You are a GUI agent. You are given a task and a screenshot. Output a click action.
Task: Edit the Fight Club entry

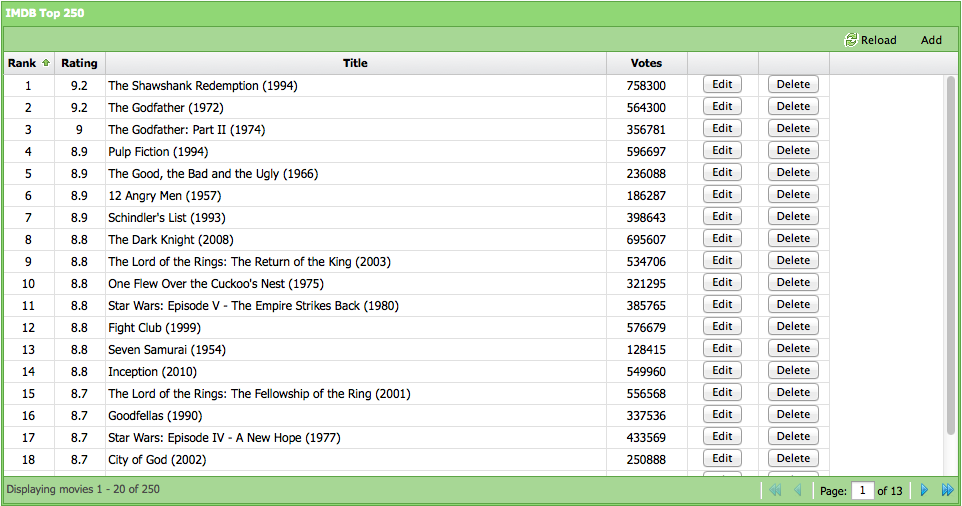(722, 327)
